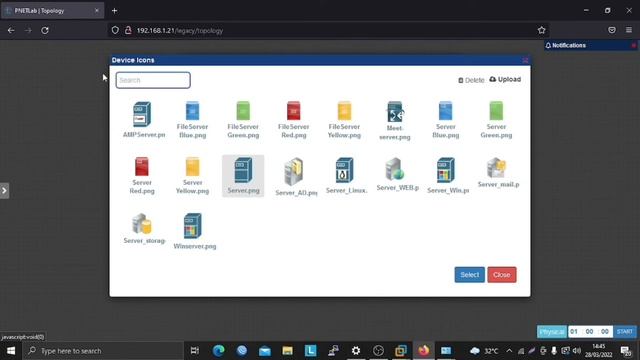Open the Windows Start menu

(x=11, y=351)
